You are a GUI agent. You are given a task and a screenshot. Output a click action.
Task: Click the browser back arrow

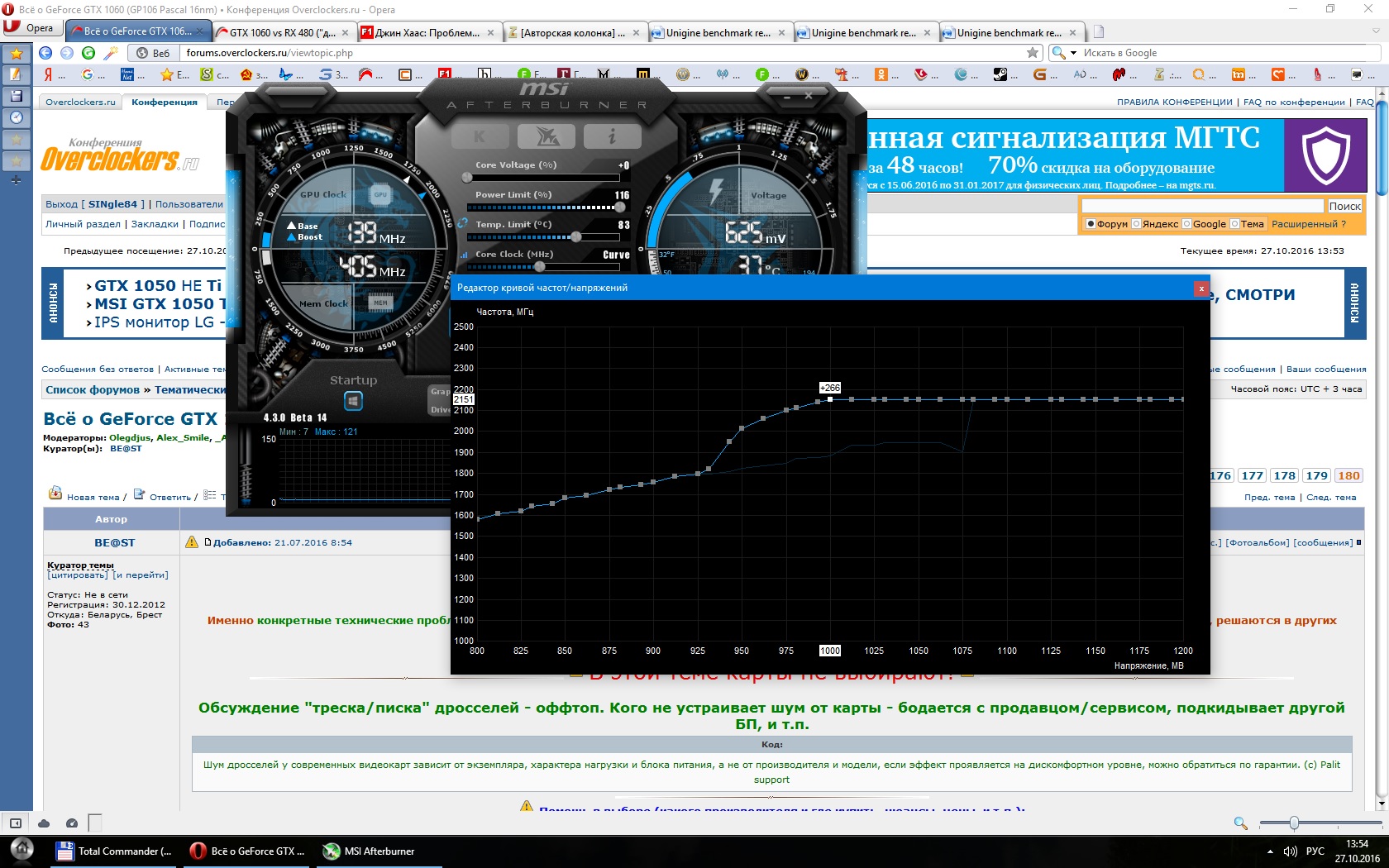point(45,53)
